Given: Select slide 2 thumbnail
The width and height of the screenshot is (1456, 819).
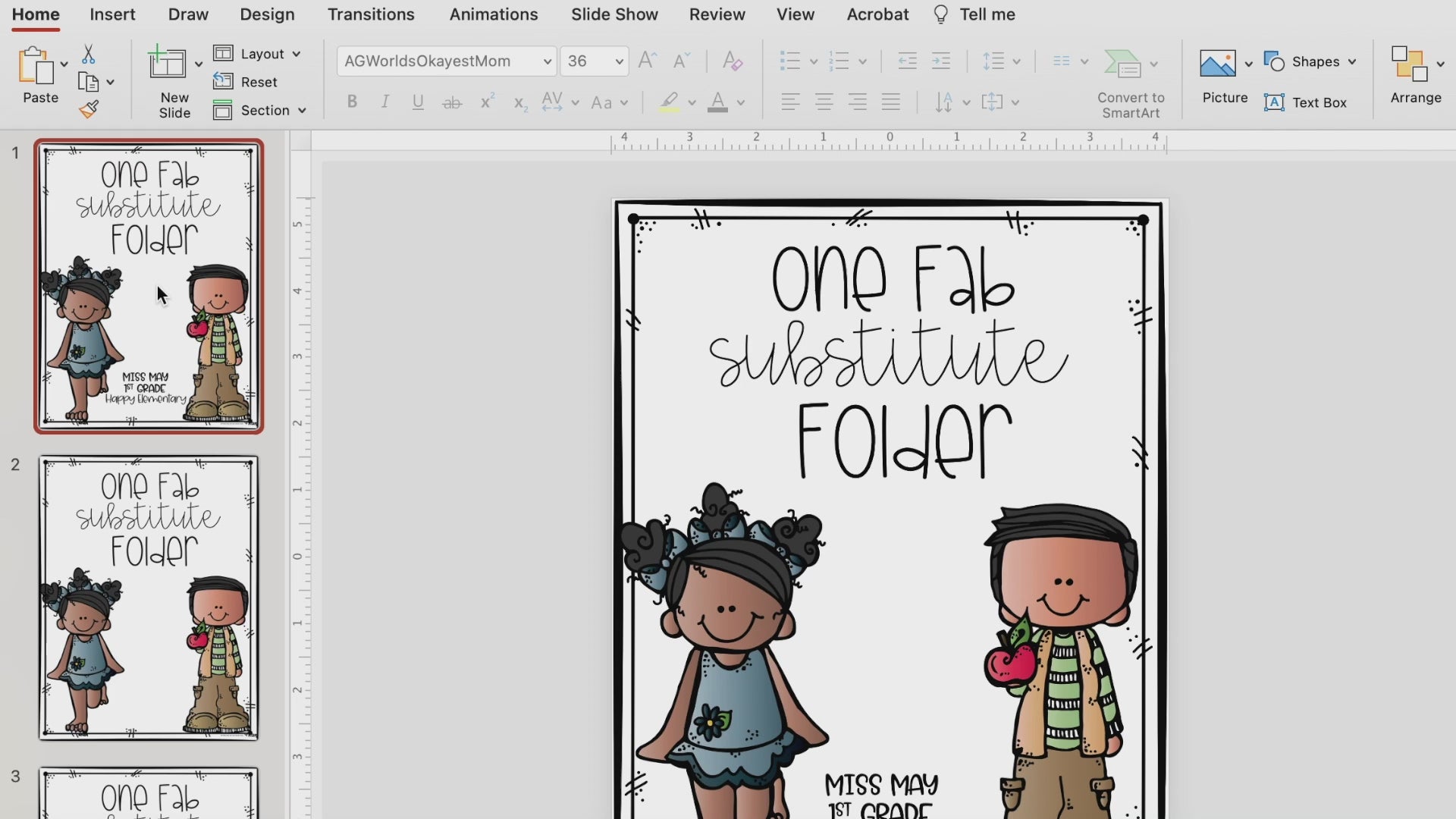Looking at the screenshot, I should 149,598.
